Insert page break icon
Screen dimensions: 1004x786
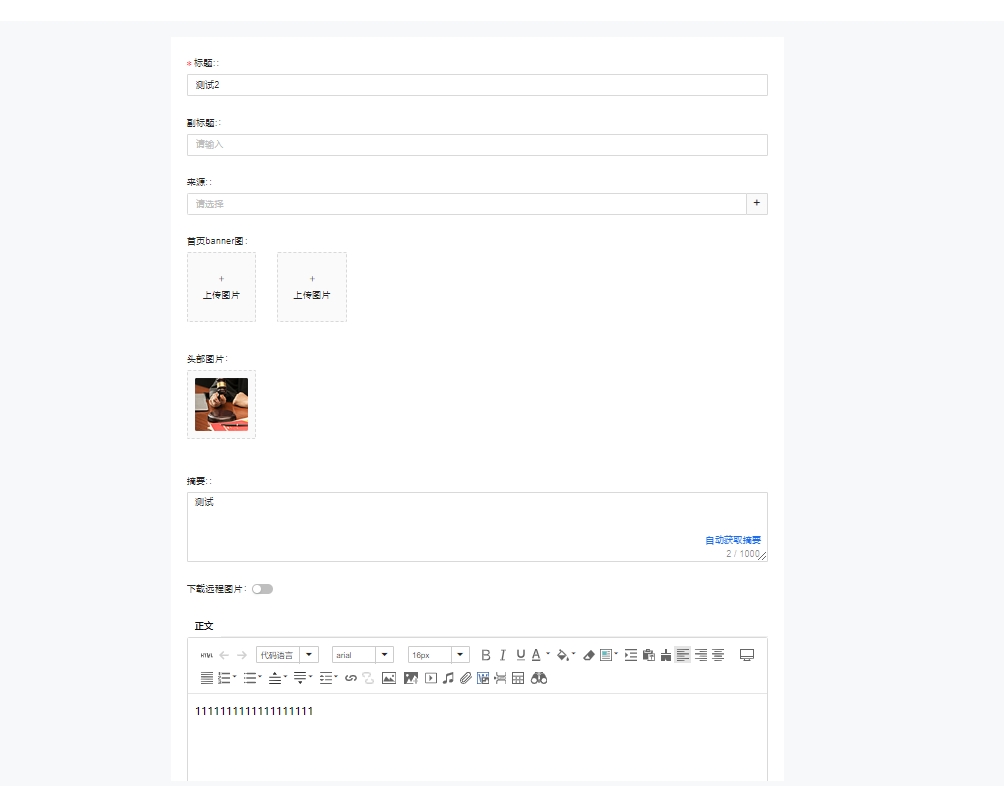point(500,678)
